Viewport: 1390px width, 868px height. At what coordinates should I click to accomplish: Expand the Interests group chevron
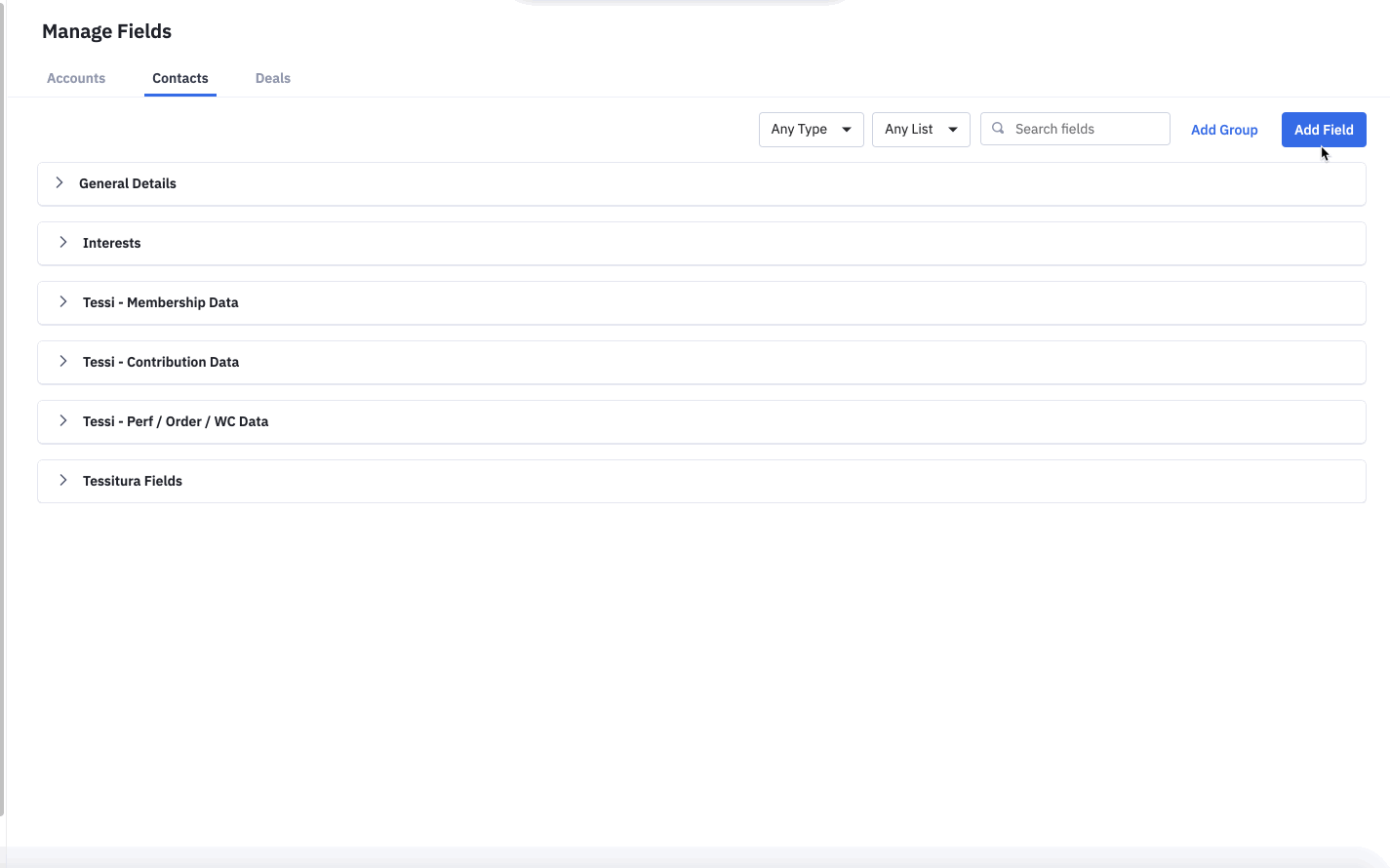63,242
